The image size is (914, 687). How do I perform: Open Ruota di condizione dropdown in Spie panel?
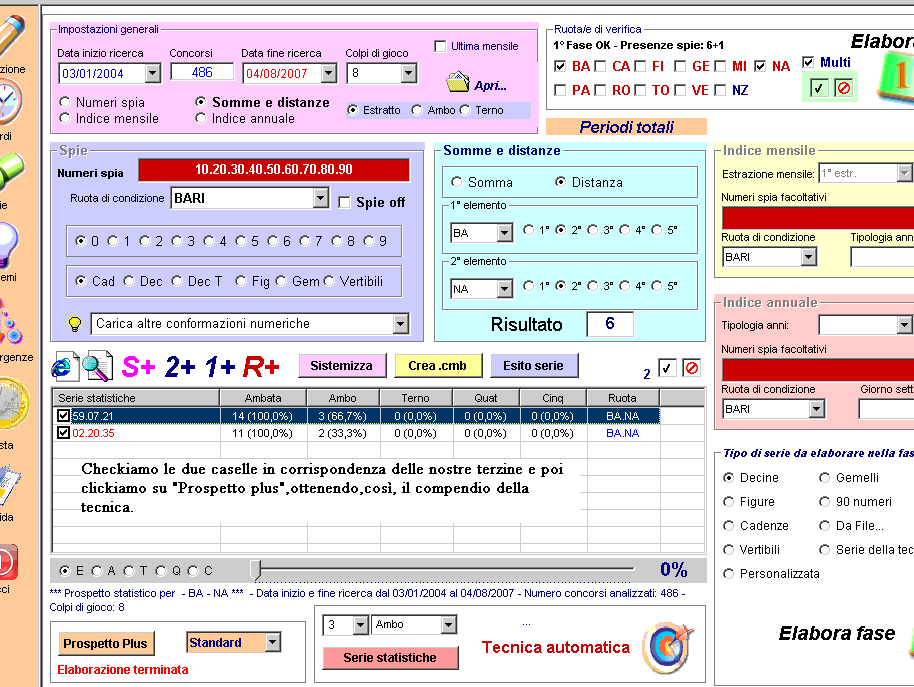[x=321, y=198]
